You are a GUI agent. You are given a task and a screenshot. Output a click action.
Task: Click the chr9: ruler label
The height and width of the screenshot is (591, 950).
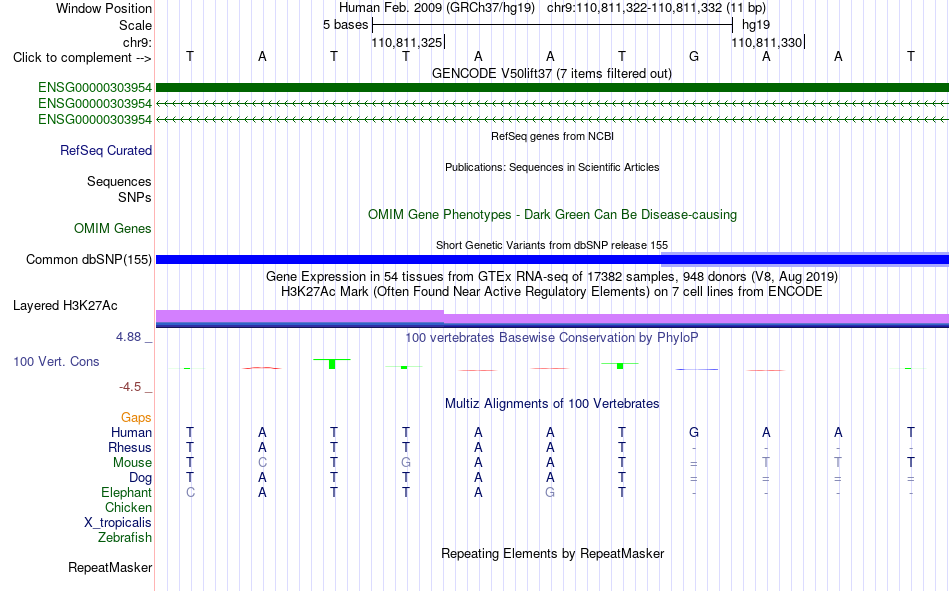[137, 42]
